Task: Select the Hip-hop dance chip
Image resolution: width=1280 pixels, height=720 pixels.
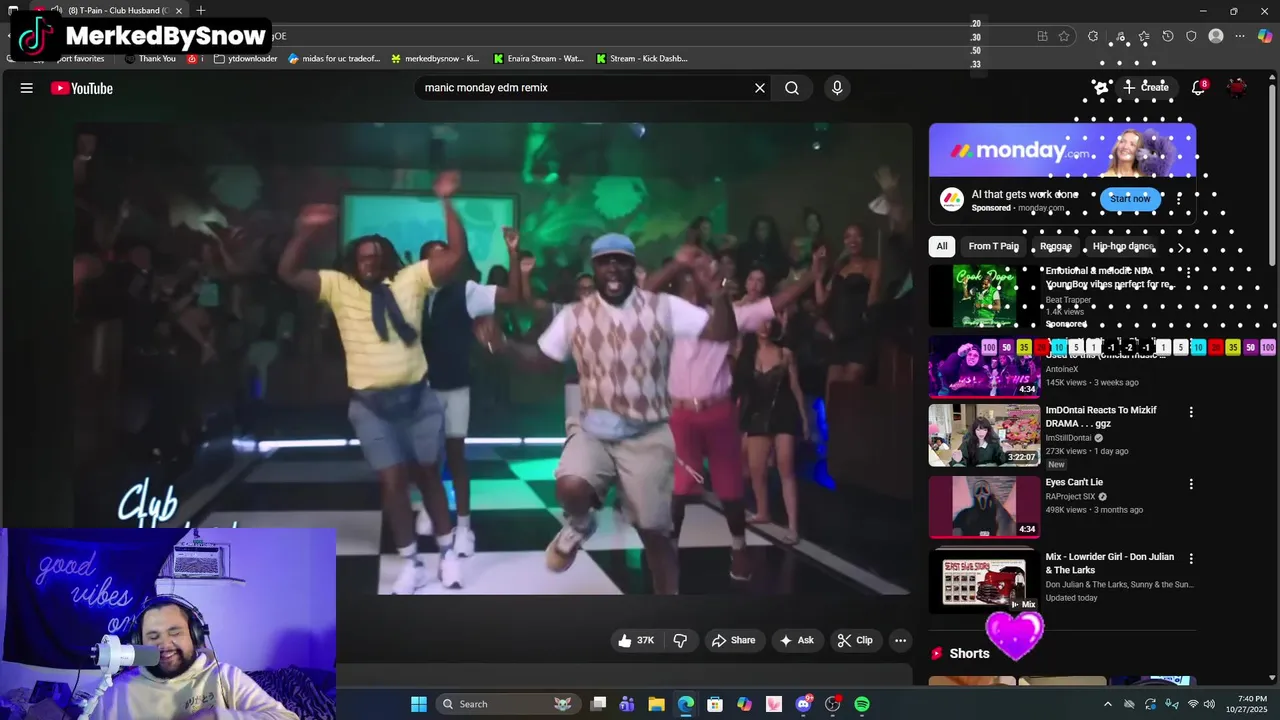Action: pyautogui.click(x=1123, y=246)
